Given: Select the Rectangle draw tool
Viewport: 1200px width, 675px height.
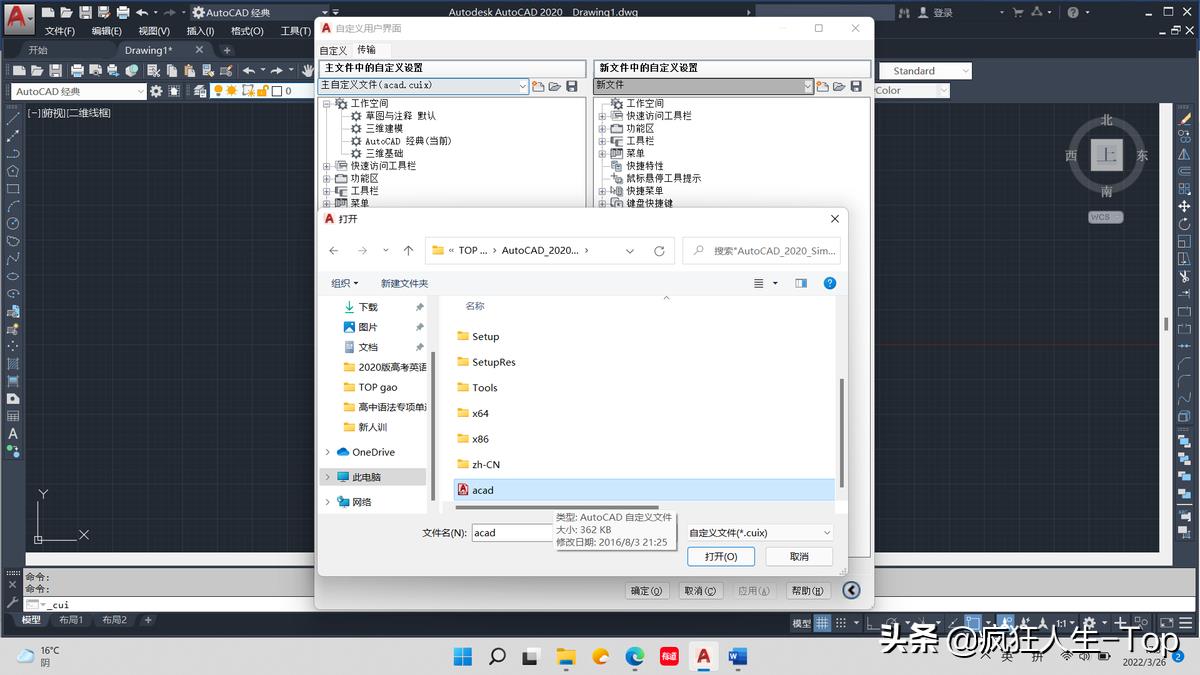Looking at the screenshot, I should (13, 189).
